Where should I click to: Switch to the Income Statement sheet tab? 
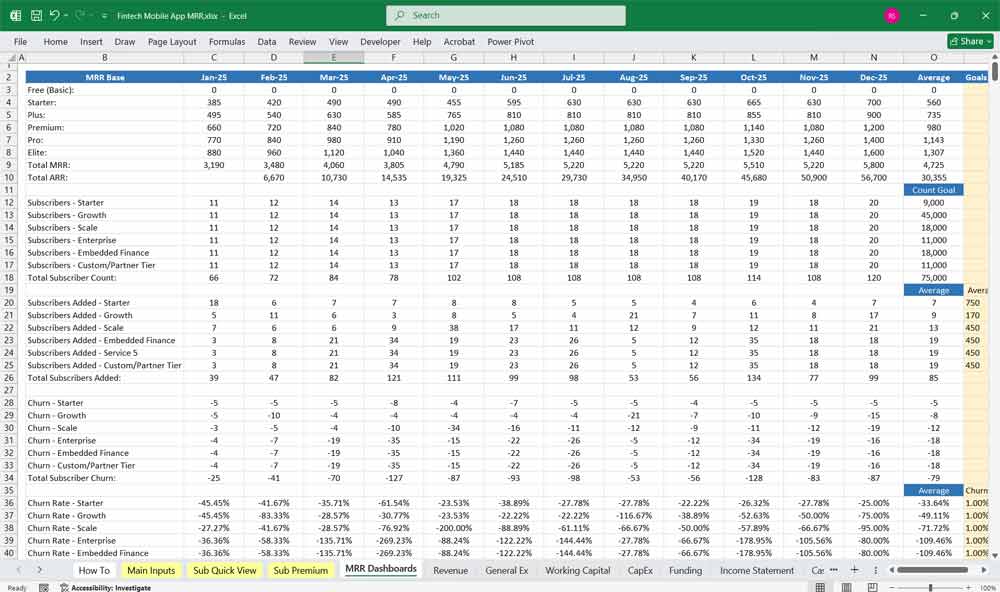[x=757, y=570]
